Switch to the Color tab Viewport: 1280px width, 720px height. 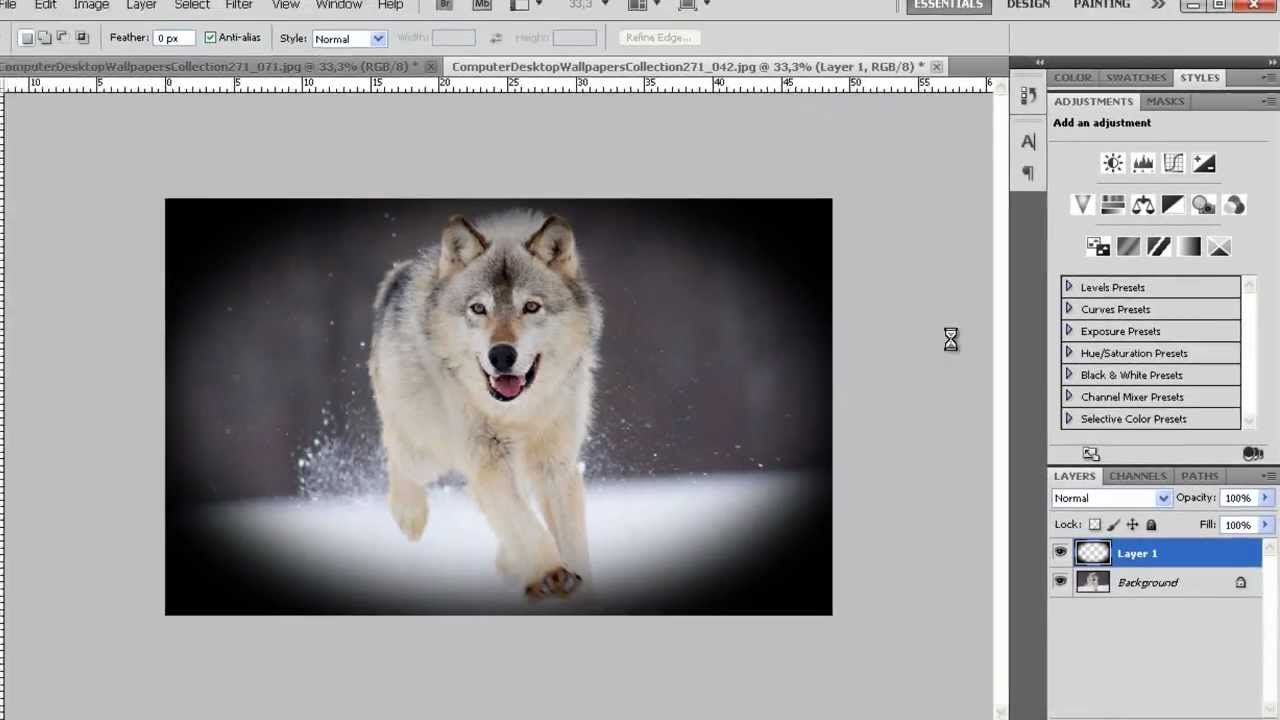coord(1072,78)
